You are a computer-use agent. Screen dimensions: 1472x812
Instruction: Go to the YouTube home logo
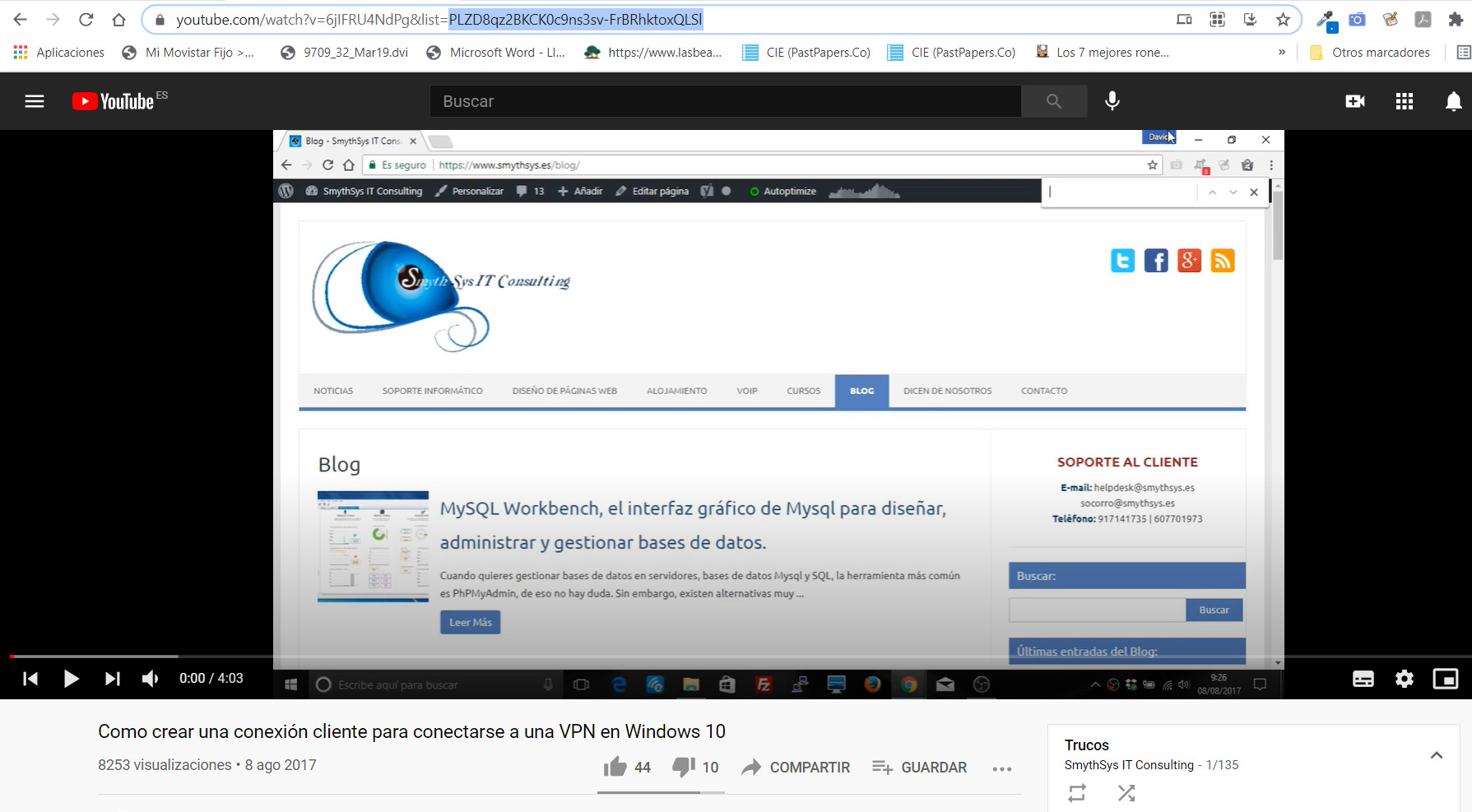point(113,101)
